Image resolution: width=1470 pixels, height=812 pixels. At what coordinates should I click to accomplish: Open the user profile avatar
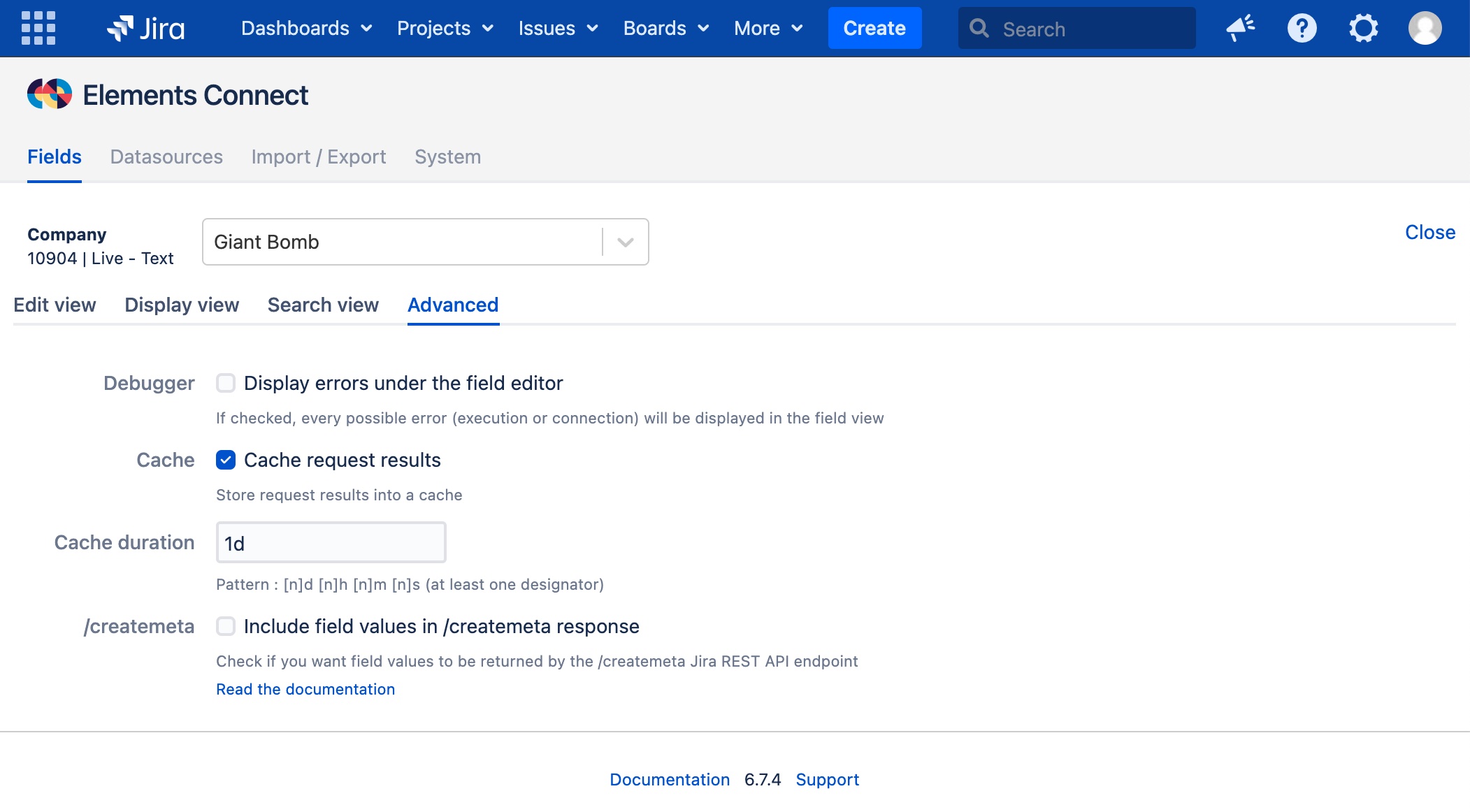point(1425,28)
